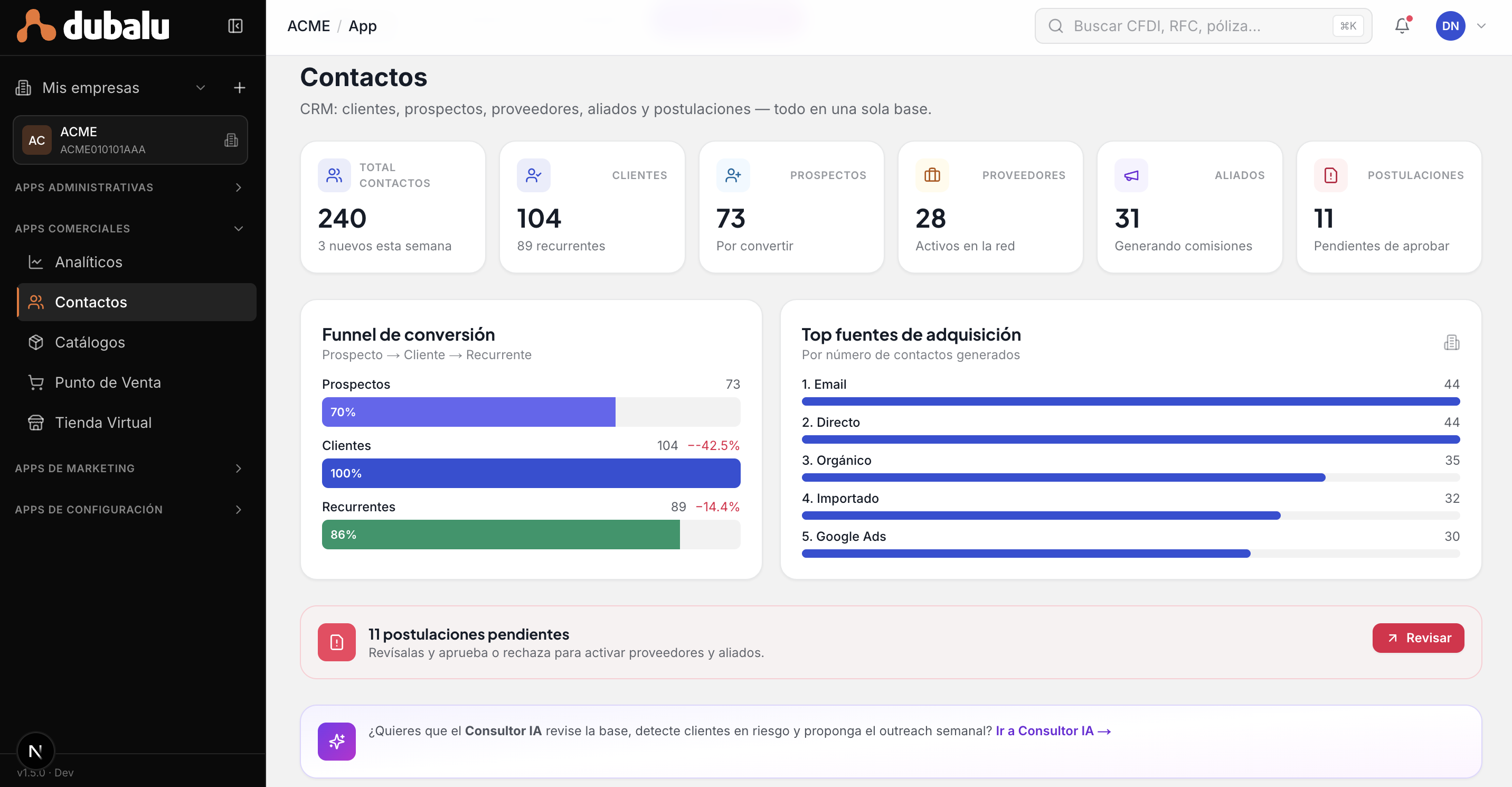The width and height of the screenshot is (1512, 787).
Task: Click the ⌘K shortcut badge
Action: tap(1348, 26)
